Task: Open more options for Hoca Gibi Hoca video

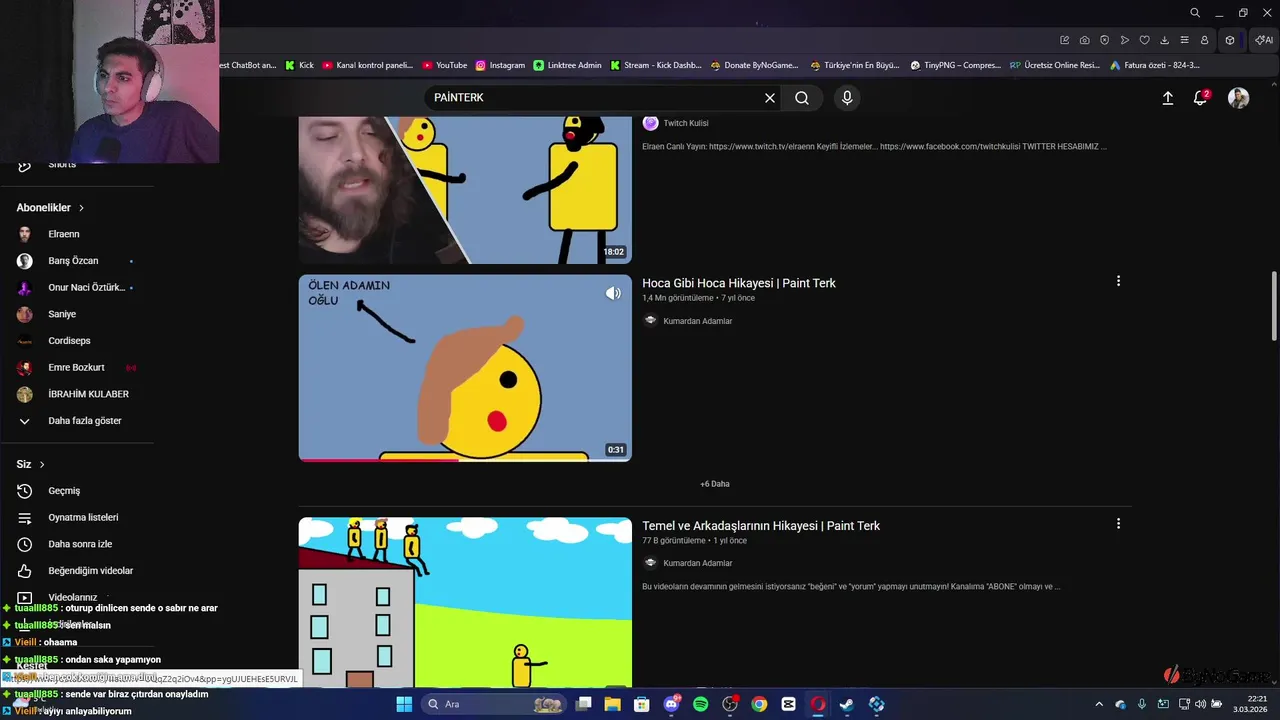Action: point(1118,281)
